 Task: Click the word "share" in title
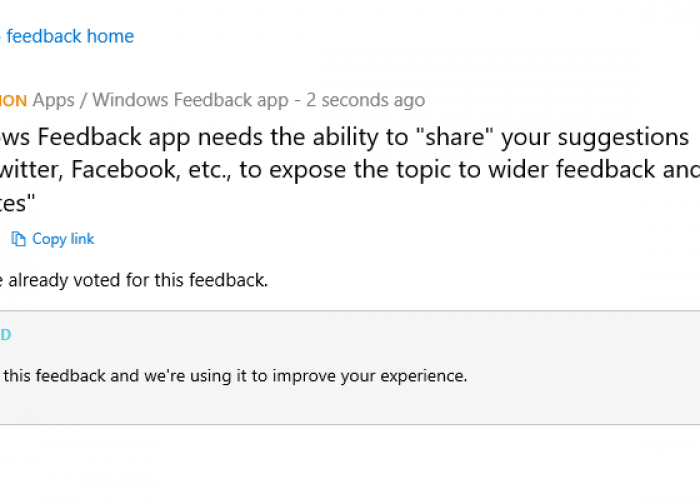pos(454,137)
